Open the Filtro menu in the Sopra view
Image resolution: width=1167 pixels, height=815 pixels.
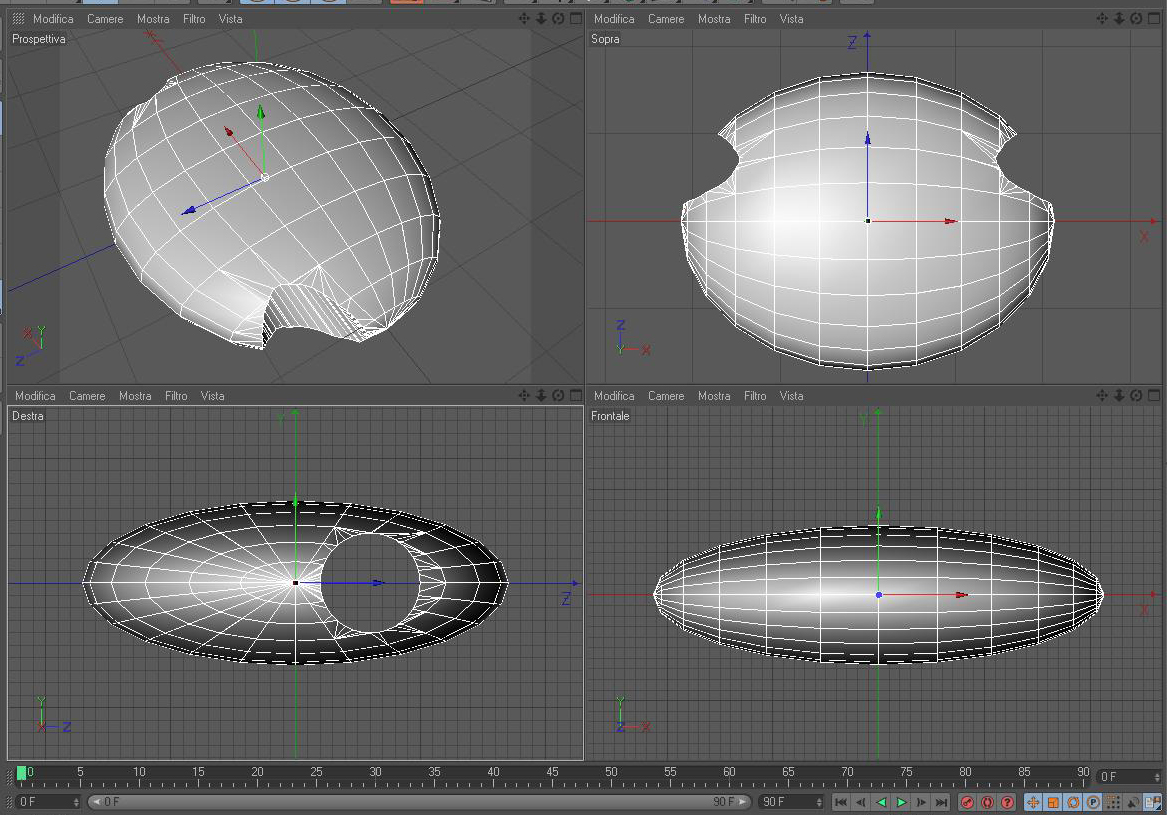point(755,19)
